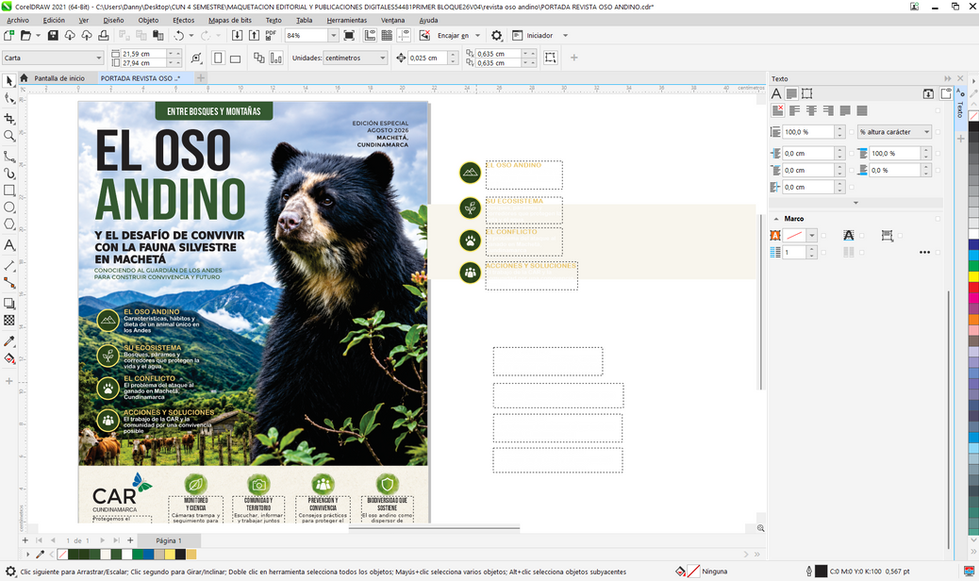Click the Iniciador launcher button
The image size is (979, 581).
(x=533, y=36)
